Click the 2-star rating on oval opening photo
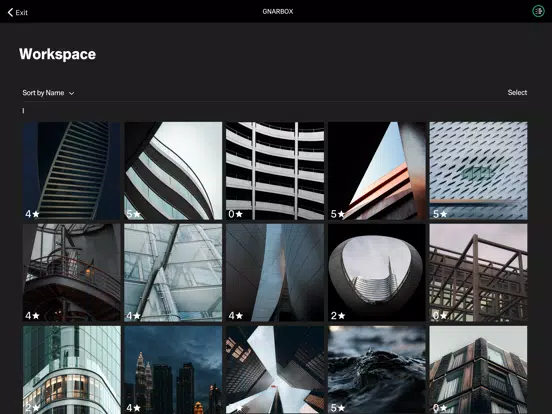 [x=337, y=316]
